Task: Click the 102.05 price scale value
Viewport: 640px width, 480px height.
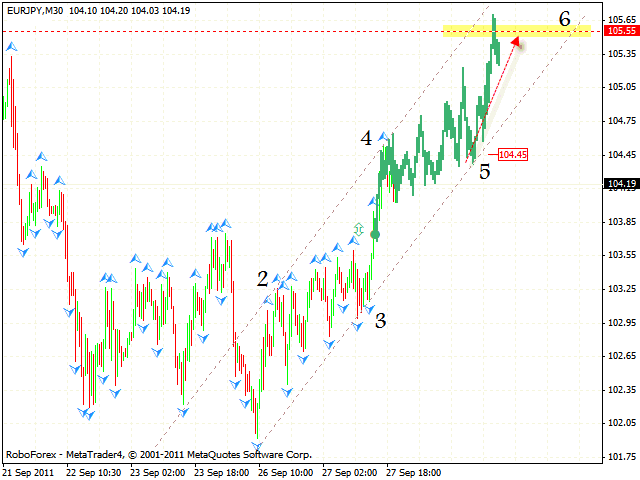Action: pyautogui.click(x=622, y=423)
